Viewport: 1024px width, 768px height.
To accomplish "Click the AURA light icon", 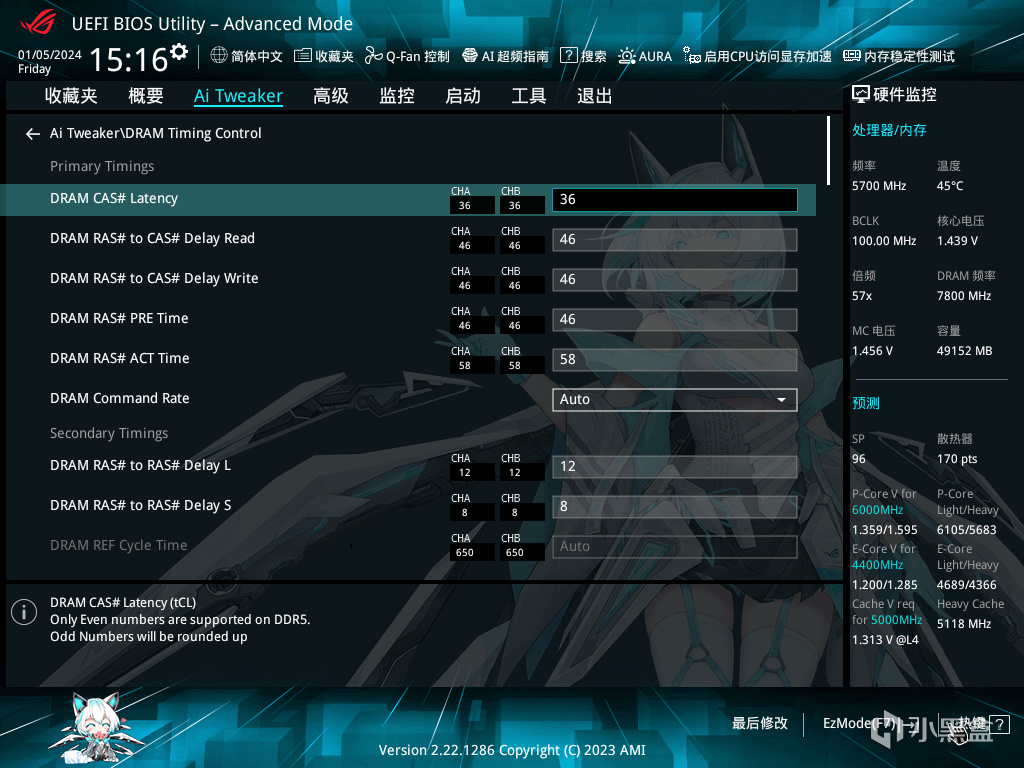I will tap(626, 56).
